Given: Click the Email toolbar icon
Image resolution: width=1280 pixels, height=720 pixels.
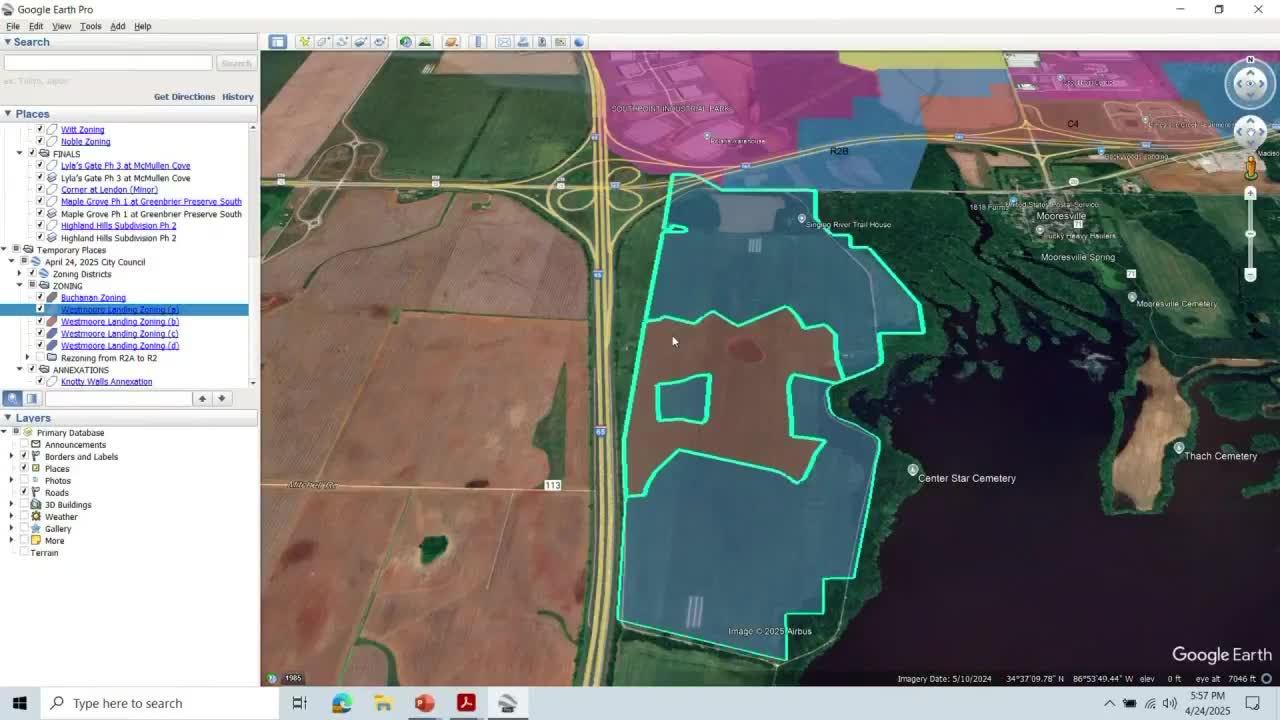Looking at the screenshot, I should tap(504, 42).
